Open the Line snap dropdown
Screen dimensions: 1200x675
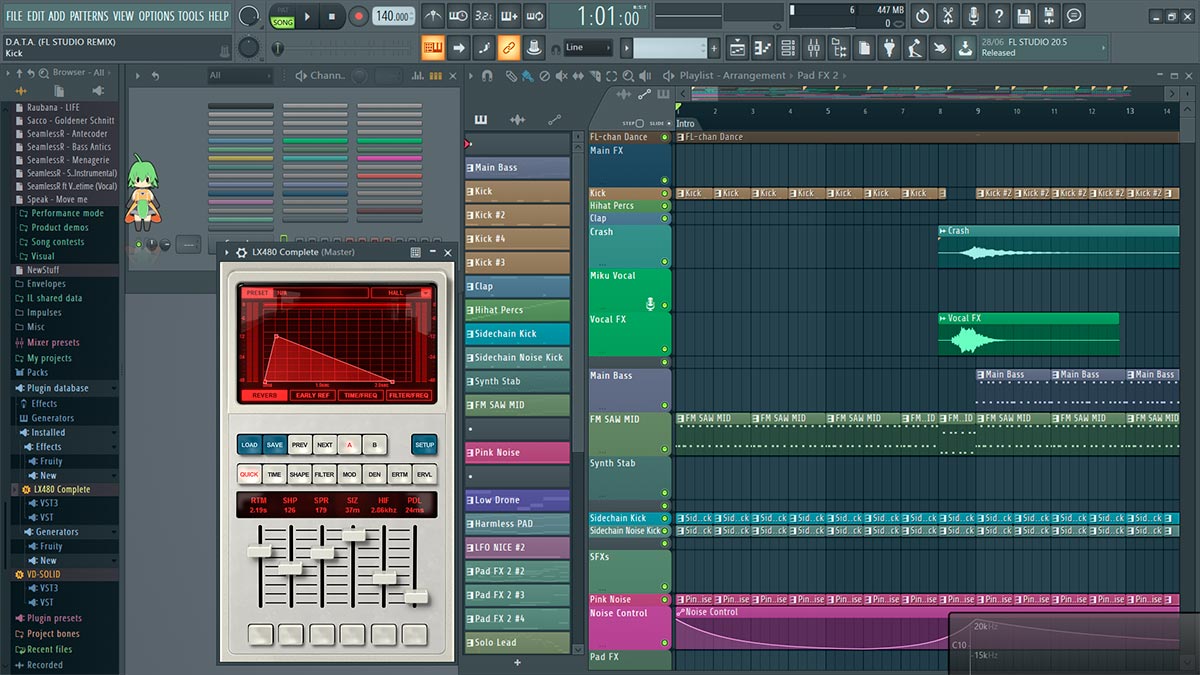(x=588, y=48)
